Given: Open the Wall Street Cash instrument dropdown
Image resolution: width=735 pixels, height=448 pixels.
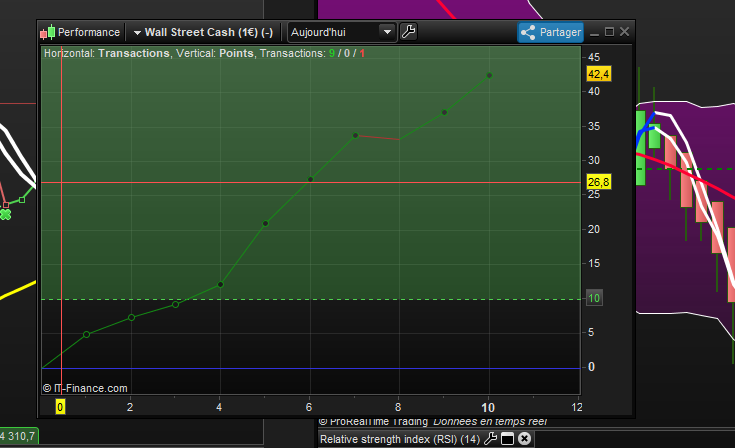Looking at the screenshot, I should 203,32.
